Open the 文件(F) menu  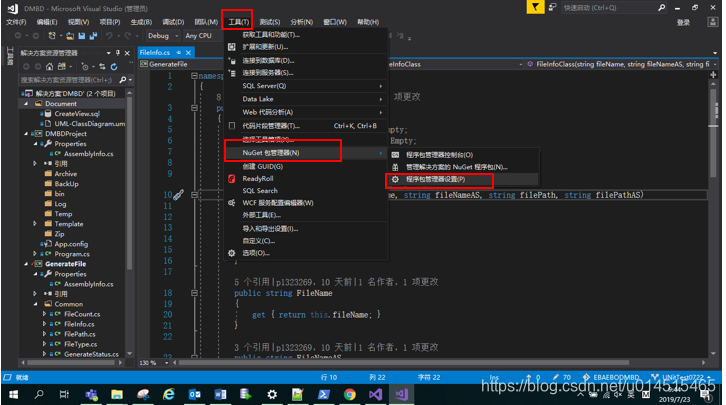click(16, 22)
